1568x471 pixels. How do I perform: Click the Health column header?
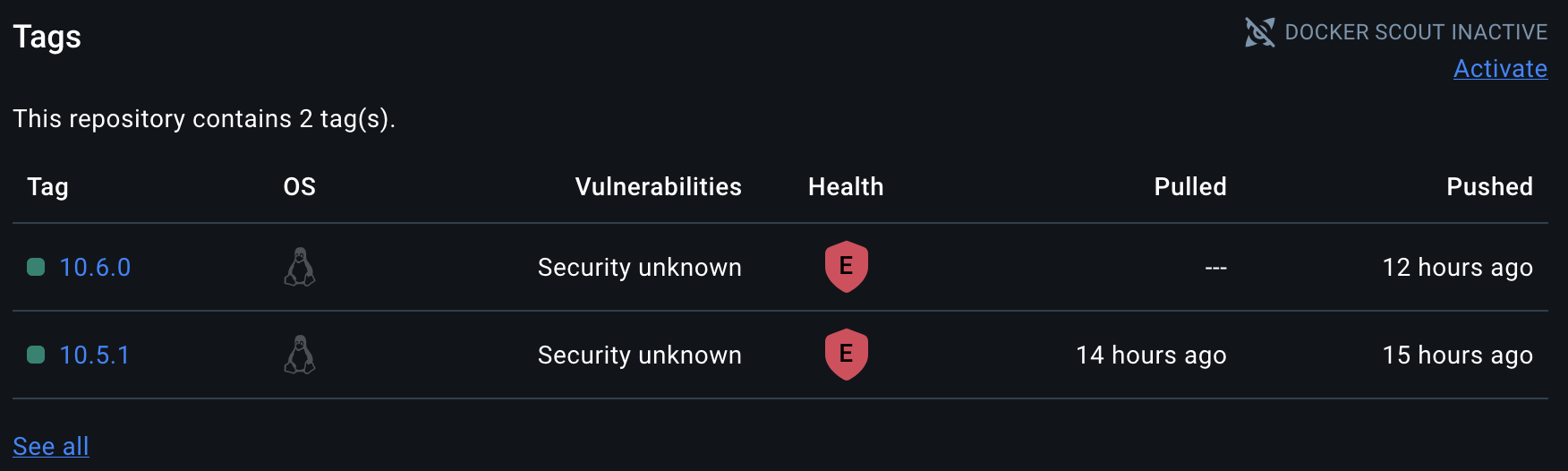coord(846,186)
